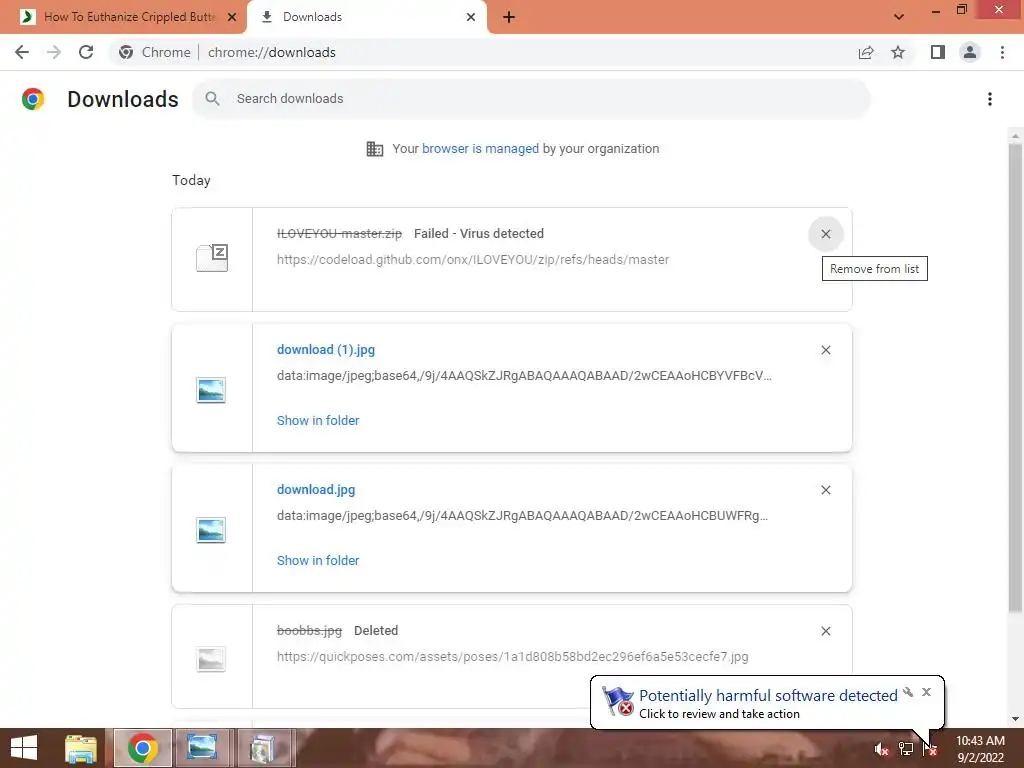Open the download (1).jpg file link
The height and width of the screenshot is (768, 1024).
point(326,349)
